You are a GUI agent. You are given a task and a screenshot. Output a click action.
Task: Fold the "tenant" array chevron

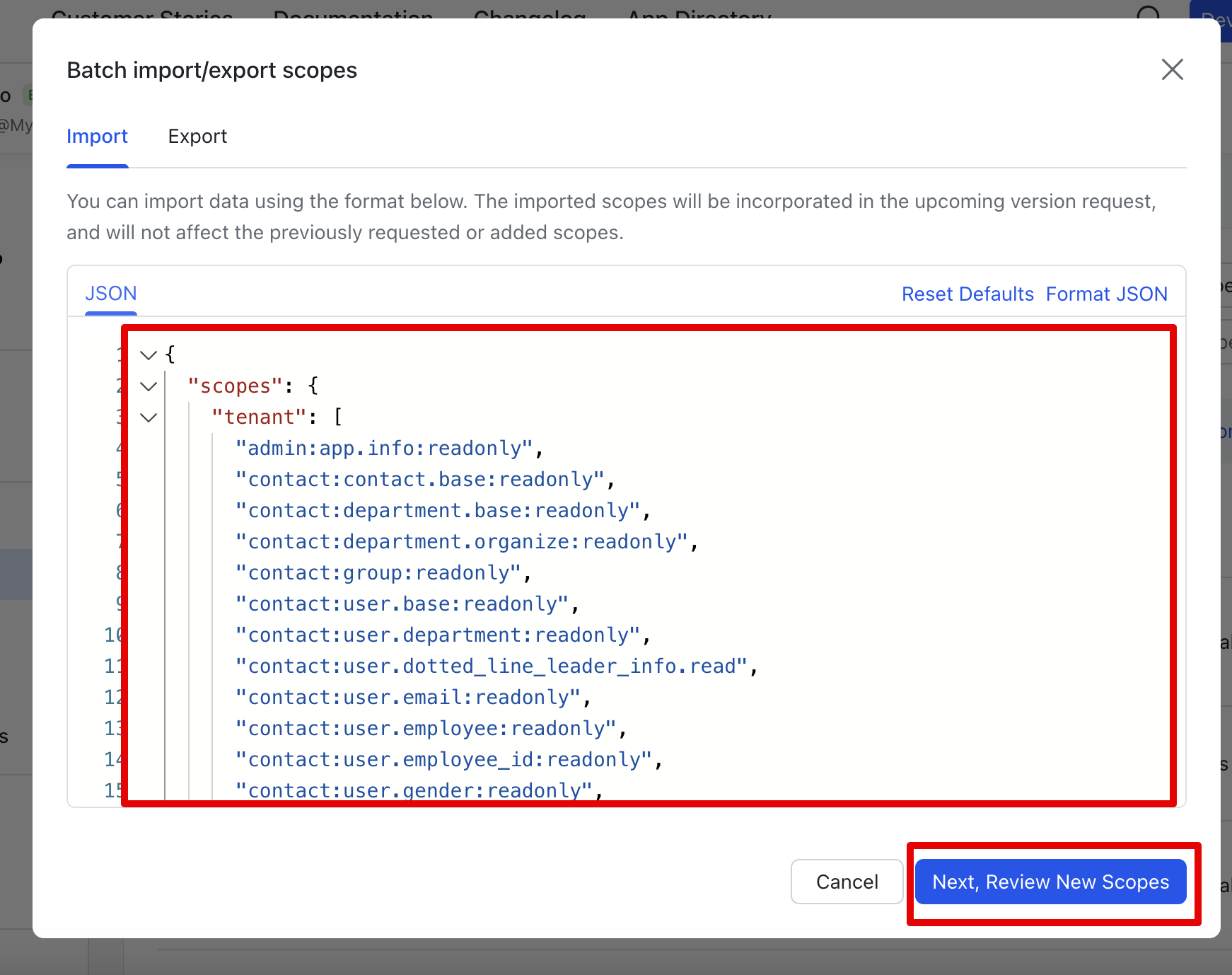click(x=149, y=417)
